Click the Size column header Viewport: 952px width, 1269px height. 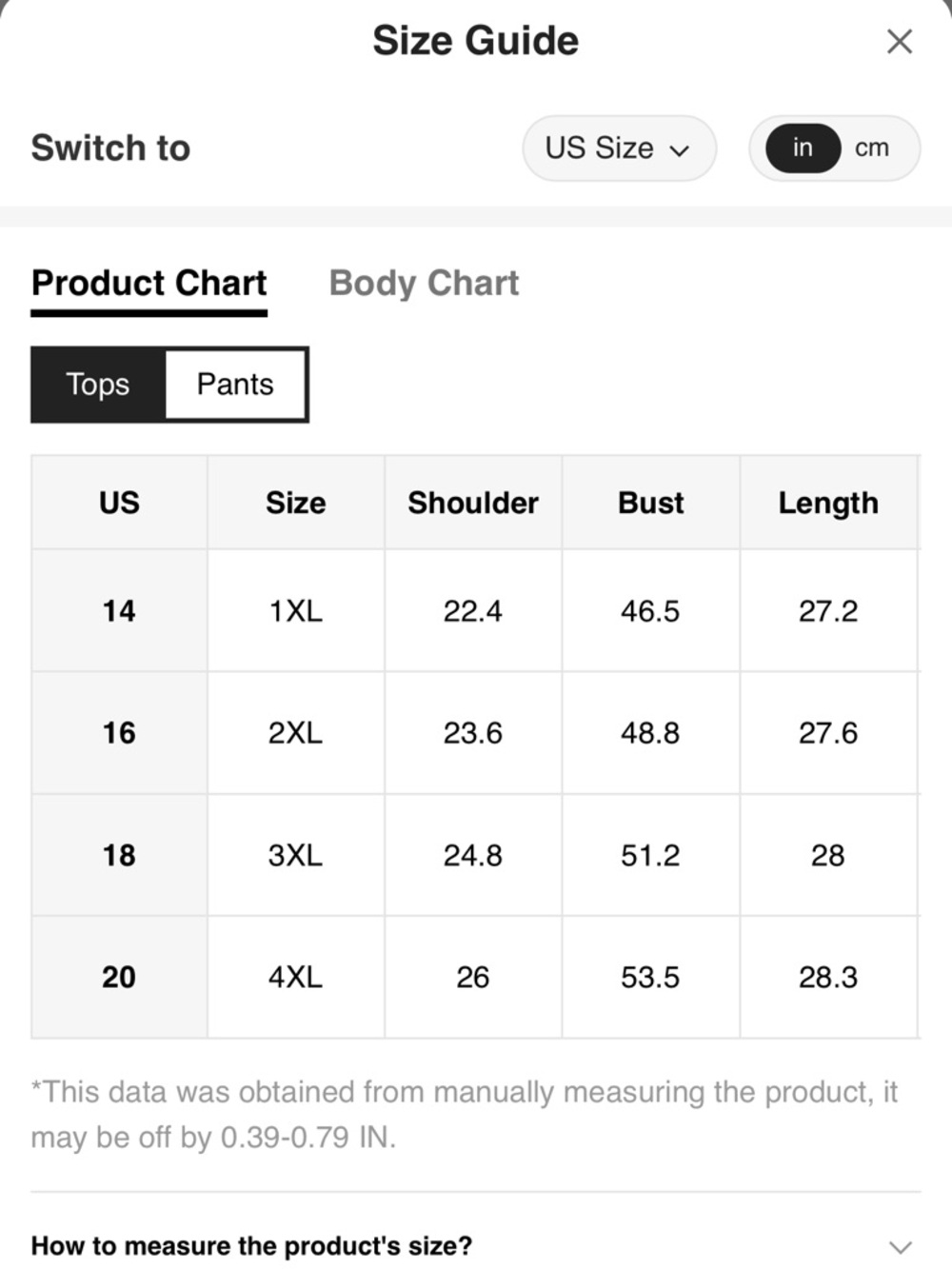click(295, 503)
